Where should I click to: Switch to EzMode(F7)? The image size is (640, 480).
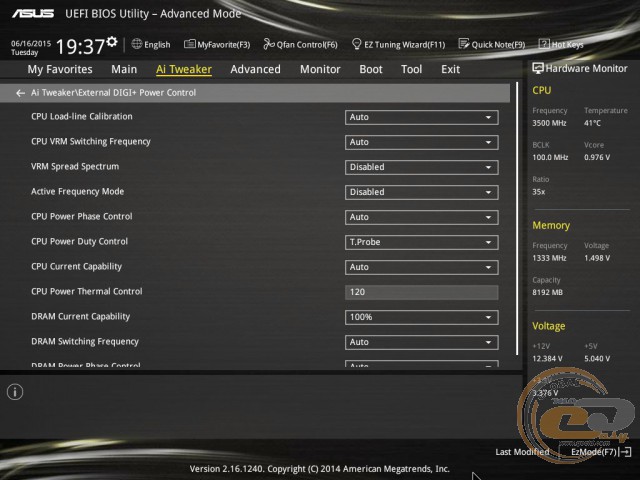click(601, 452)
